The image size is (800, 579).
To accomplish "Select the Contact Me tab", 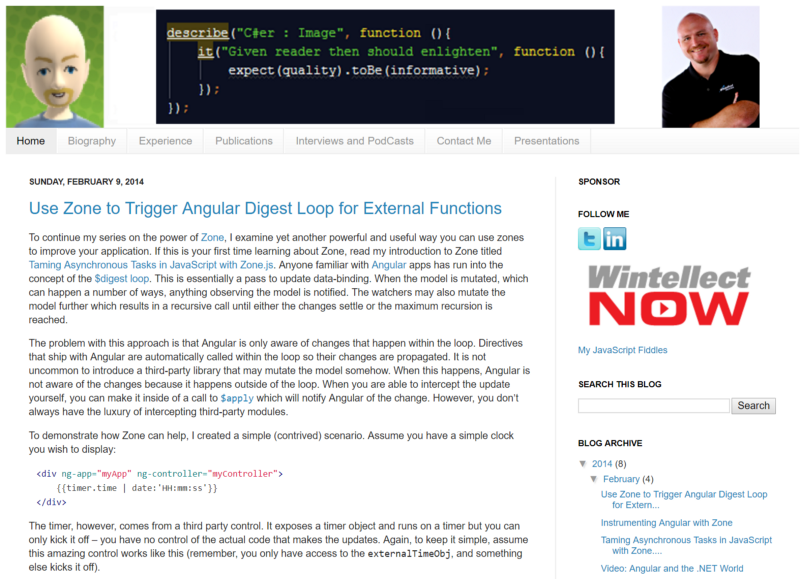I will tap(463, 140).
